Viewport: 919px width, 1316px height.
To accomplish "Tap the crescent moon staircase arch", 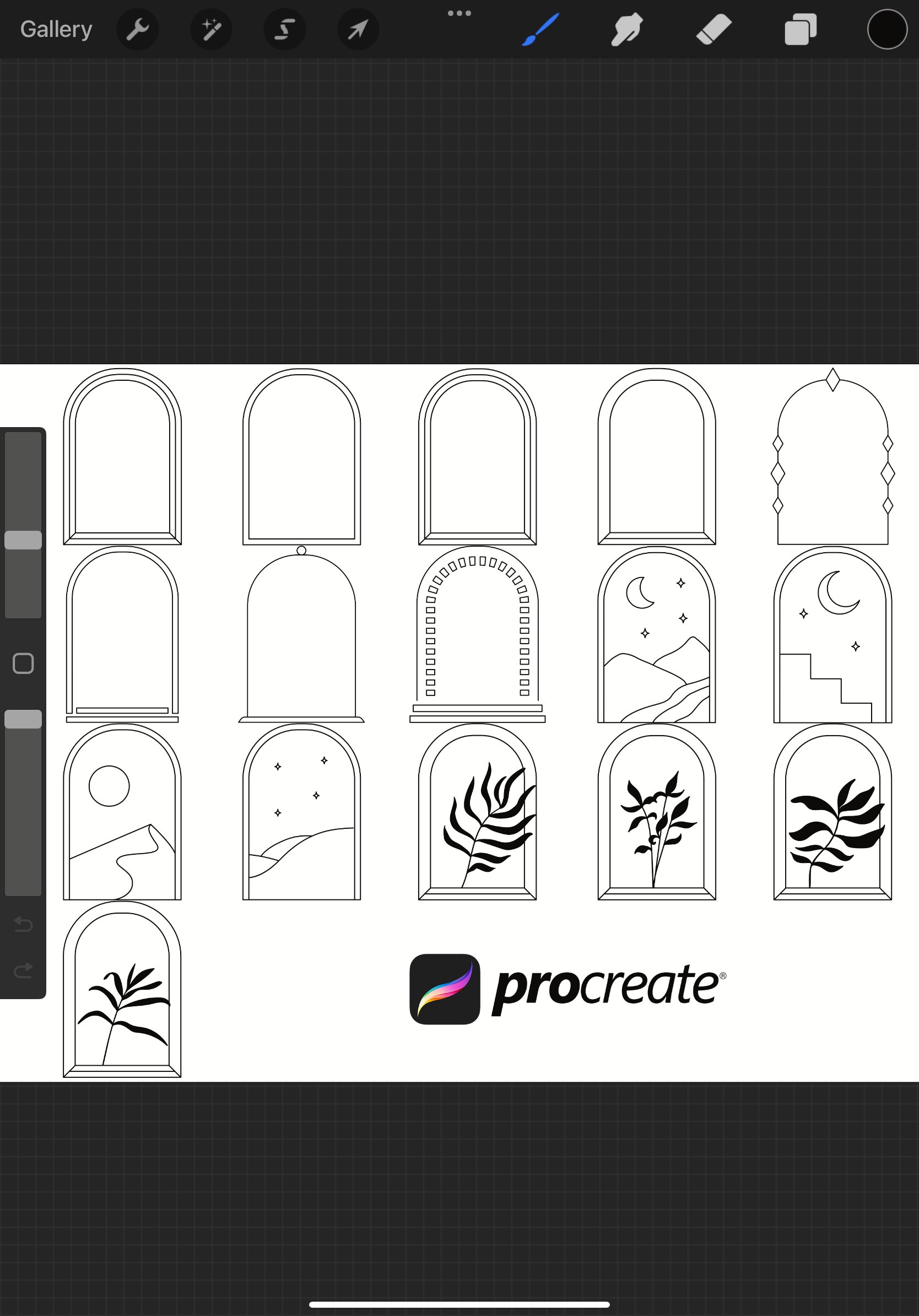I will tap(832, 634).
